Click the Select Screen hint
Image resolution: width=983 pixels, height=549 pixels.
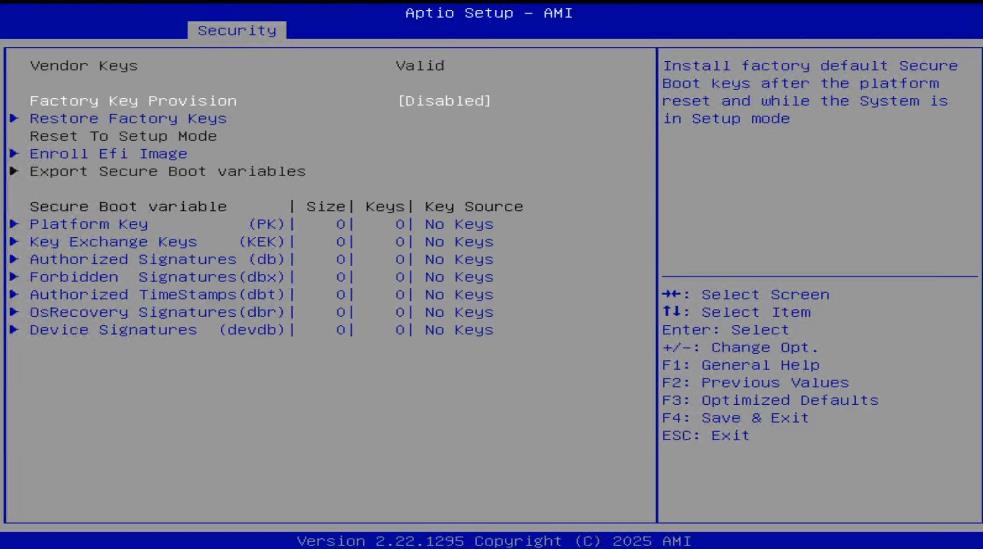(746, 294)
